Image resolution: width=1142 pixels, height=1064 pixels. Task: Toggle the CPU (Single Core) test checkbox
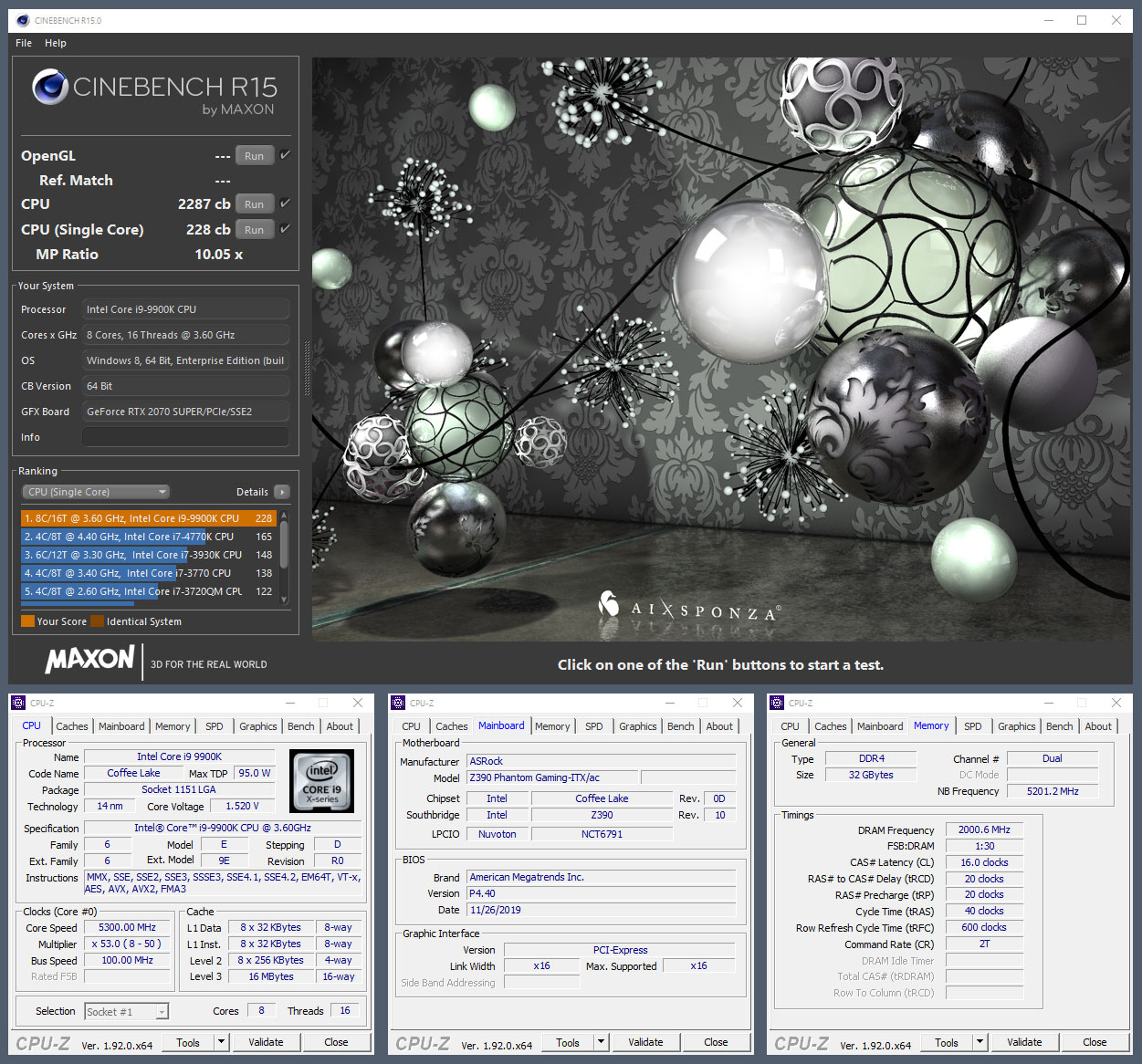tap(285, 229)
